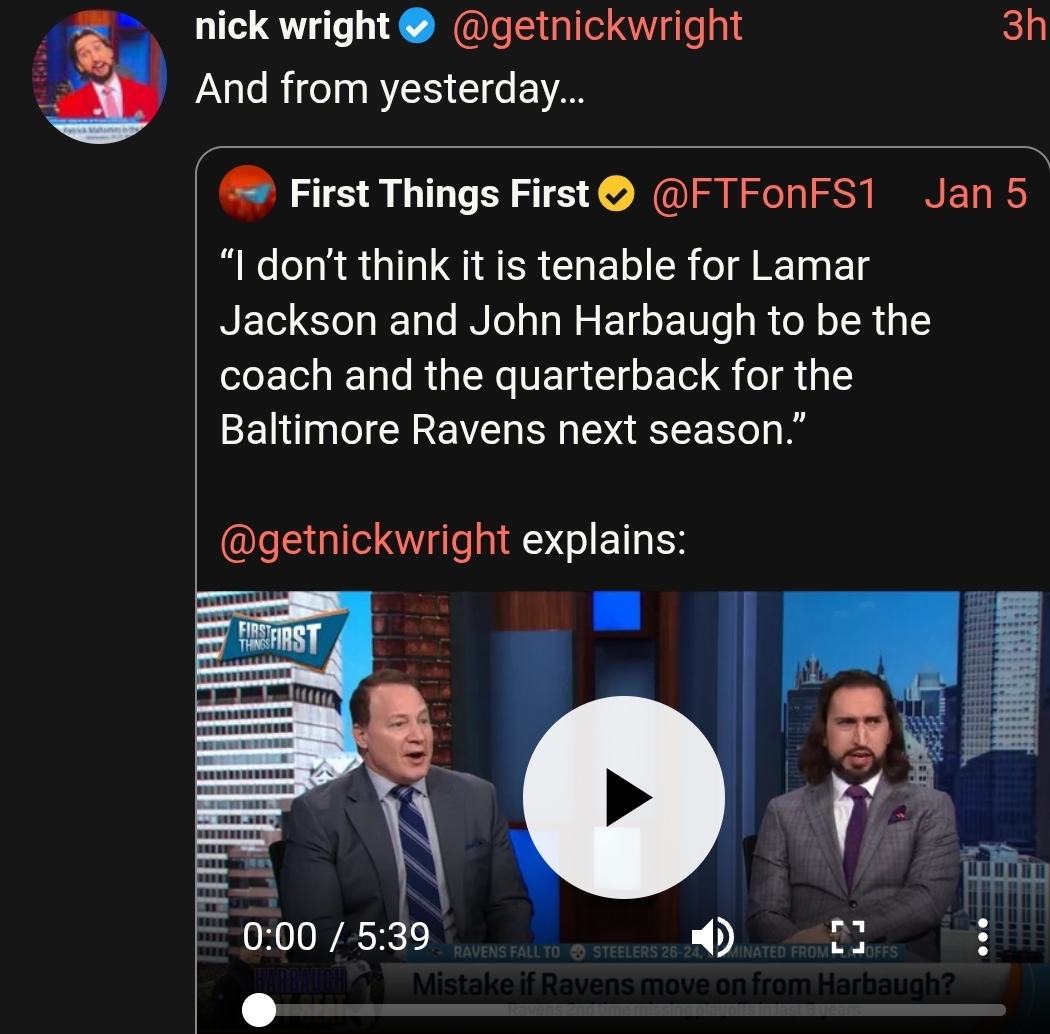This screenshot has height=1034, width=1050.
Task: Click nick wright's blue verified badge
Action: (417, 27)
